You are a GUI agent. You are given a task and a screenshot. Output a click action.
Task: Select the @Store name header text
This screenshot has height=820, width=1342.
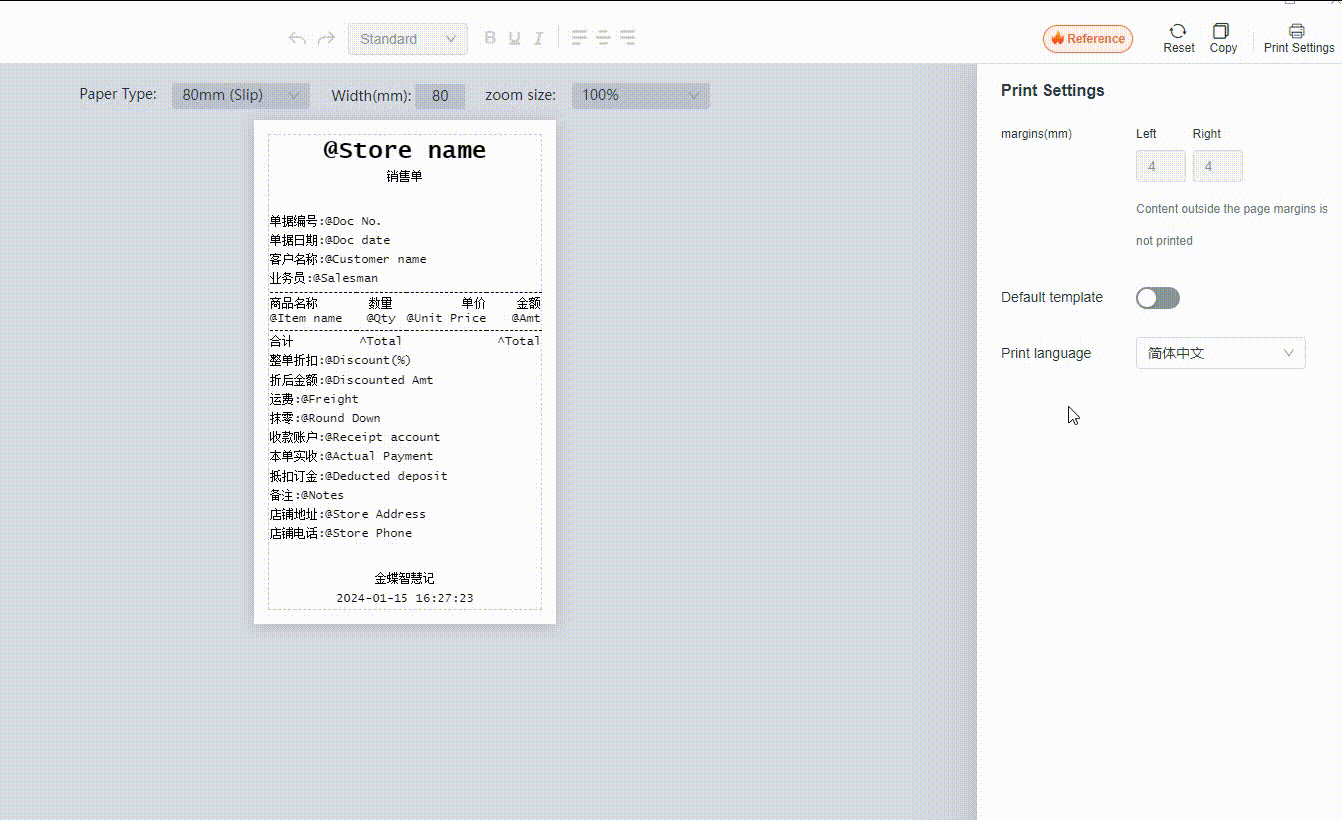click(404, 150)
